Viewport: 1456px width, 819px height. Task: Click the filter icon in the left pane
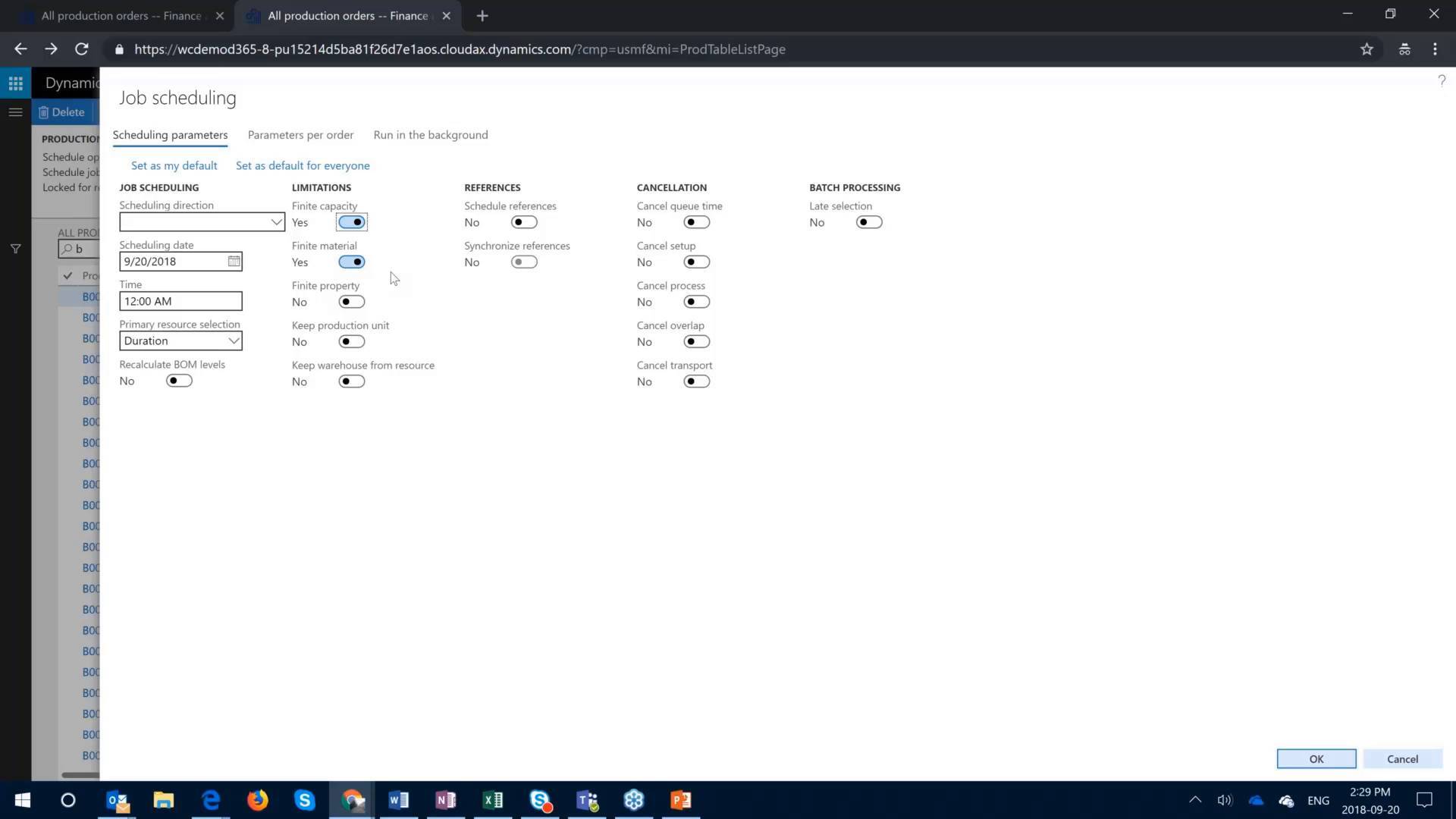(x=15, y=248)
